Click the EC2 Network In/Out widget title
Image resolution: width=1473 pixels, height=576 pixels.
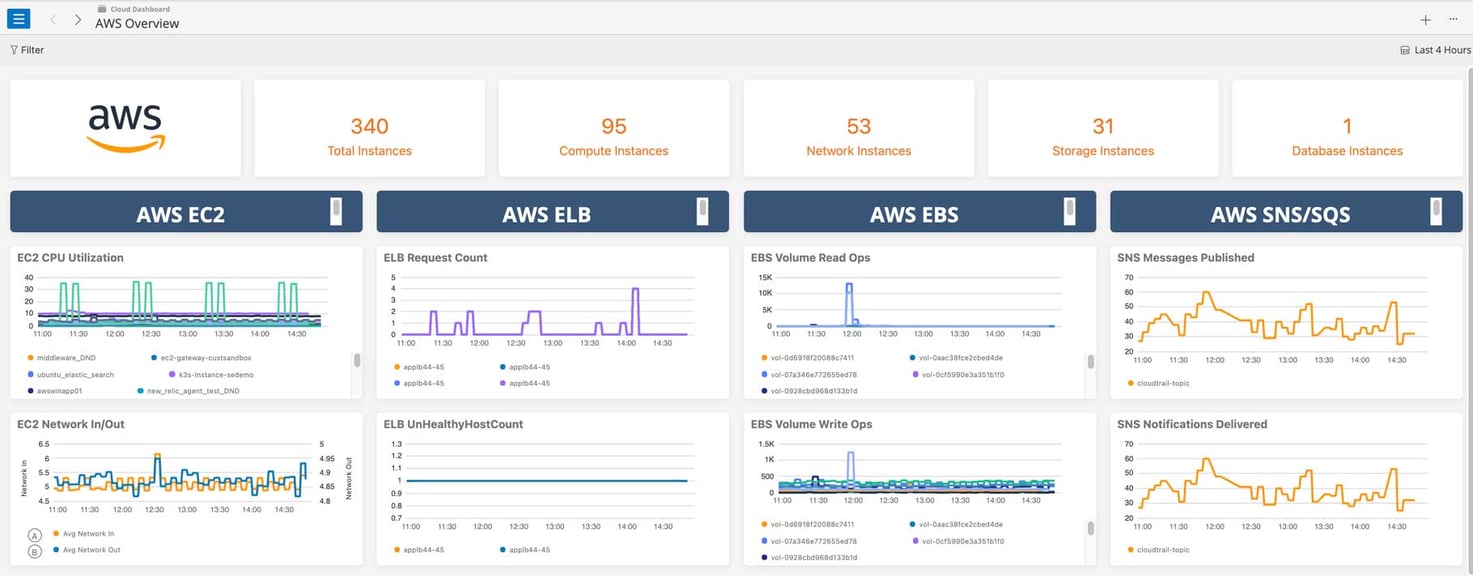click(x=70, y=425)
